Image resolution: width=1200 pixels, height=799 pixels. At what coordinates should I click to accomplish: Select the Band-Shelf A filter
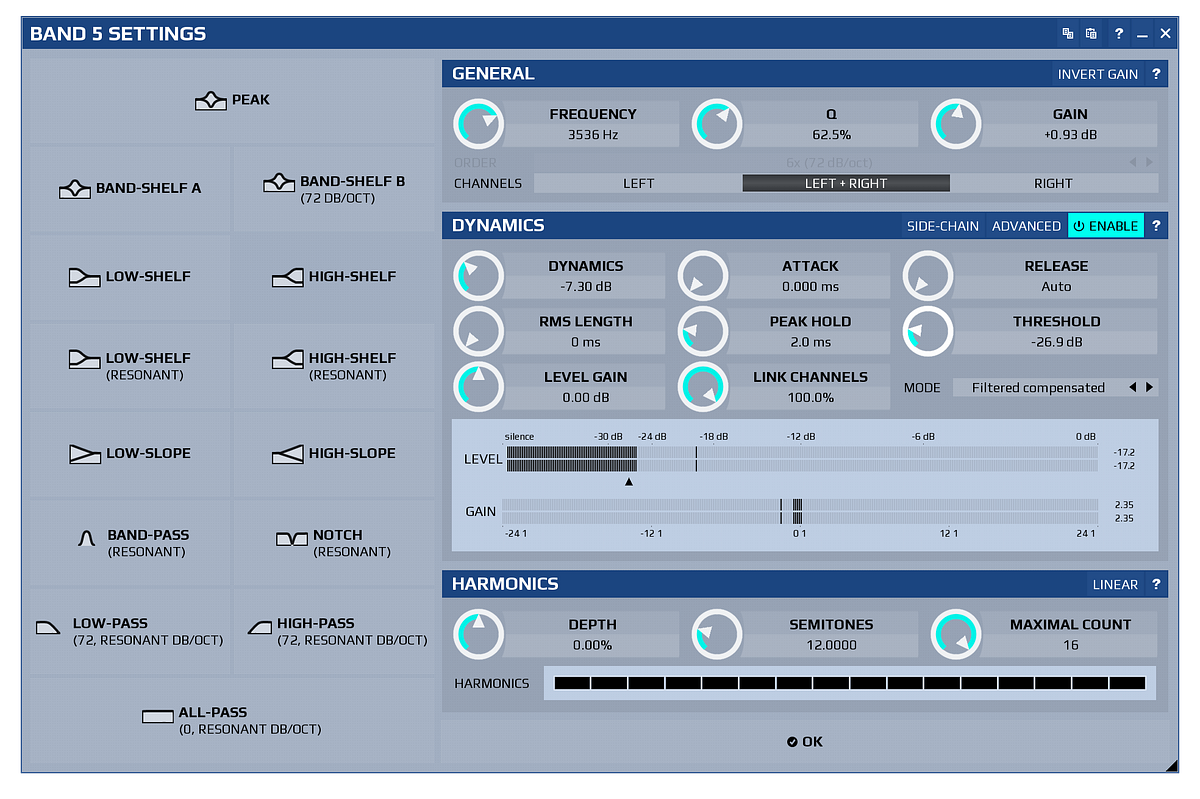point(129,187)
